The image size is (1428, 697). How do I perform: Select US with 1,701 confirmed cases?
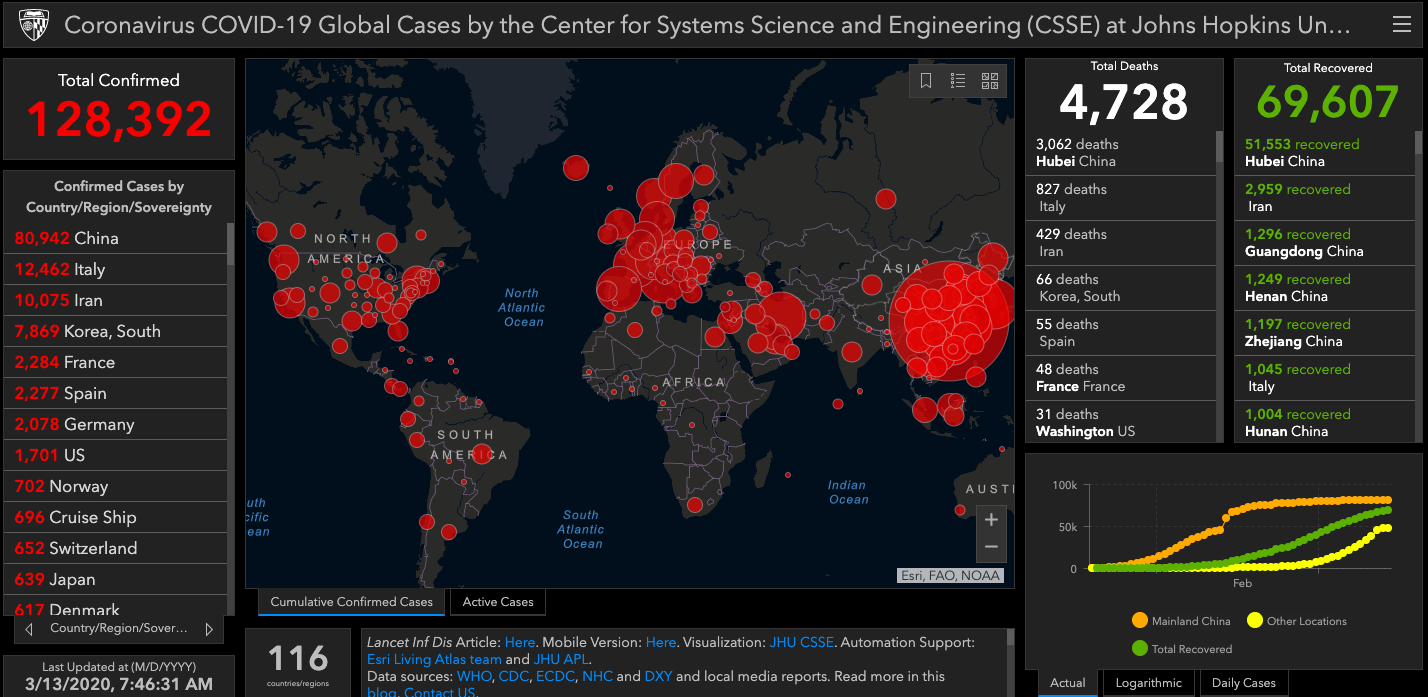[x=116, y=455]
